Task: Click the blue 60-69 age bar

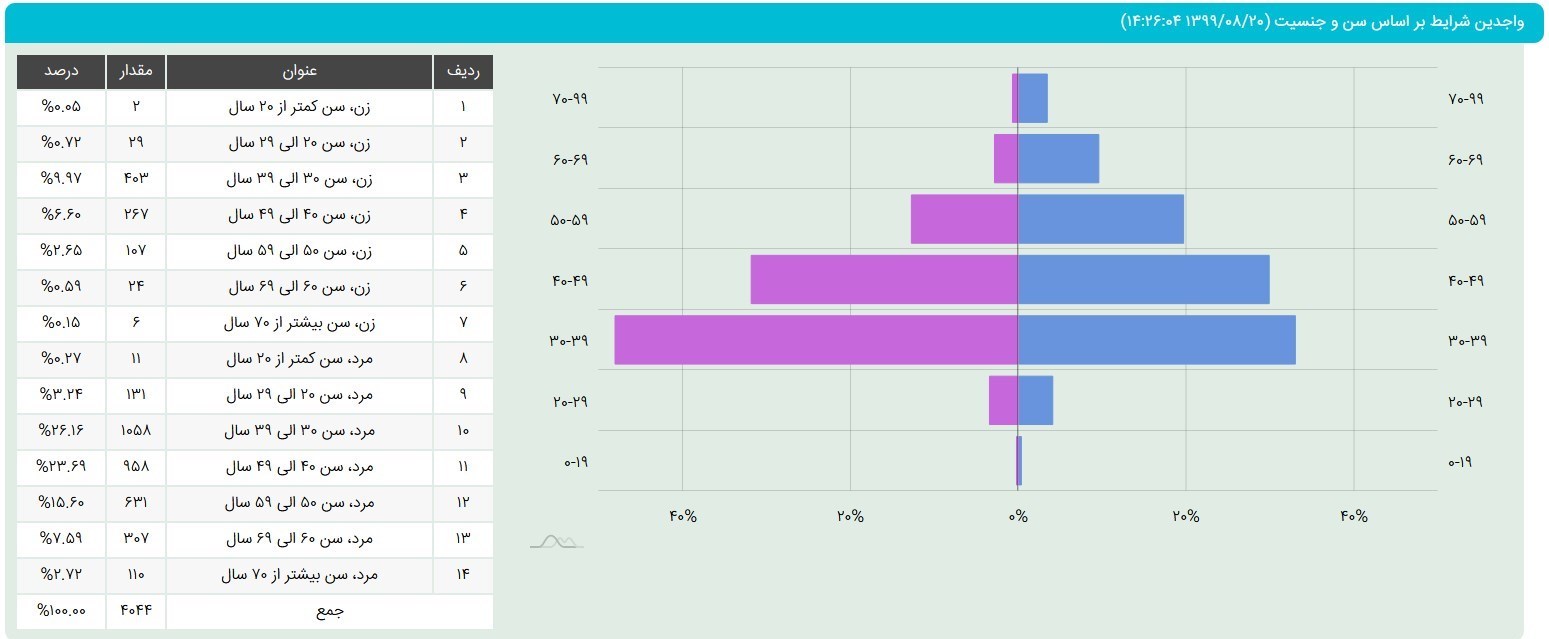Action: (x=1058, y=159)
